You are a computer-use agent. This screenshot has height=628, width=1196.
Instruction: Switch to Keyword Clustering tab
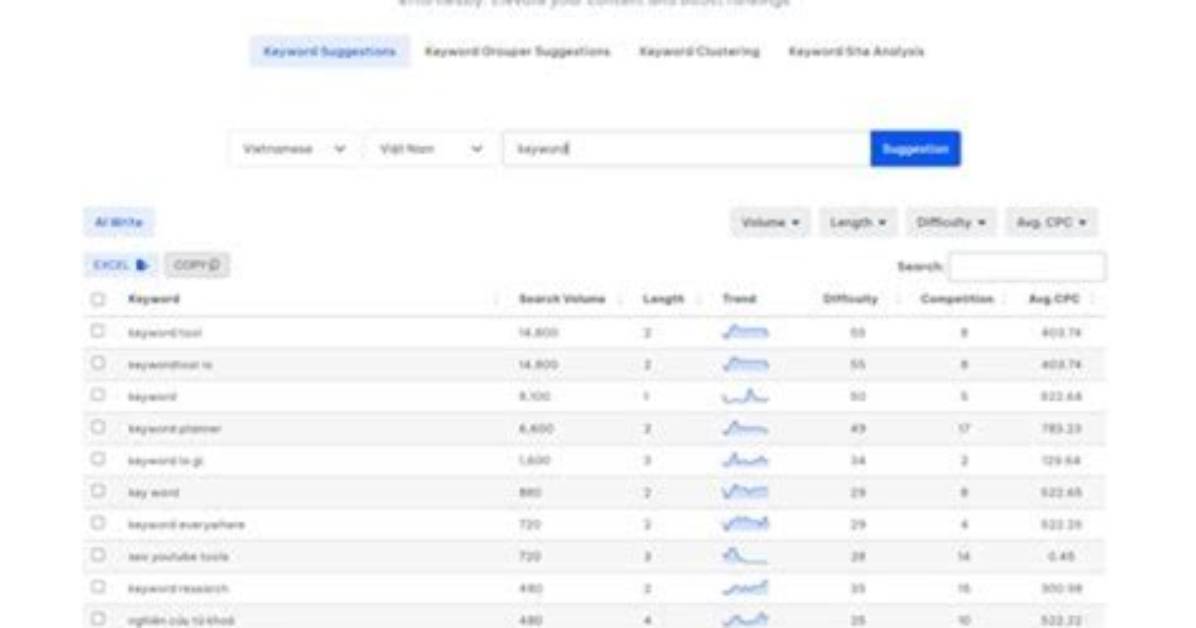[x=699, y=51]
